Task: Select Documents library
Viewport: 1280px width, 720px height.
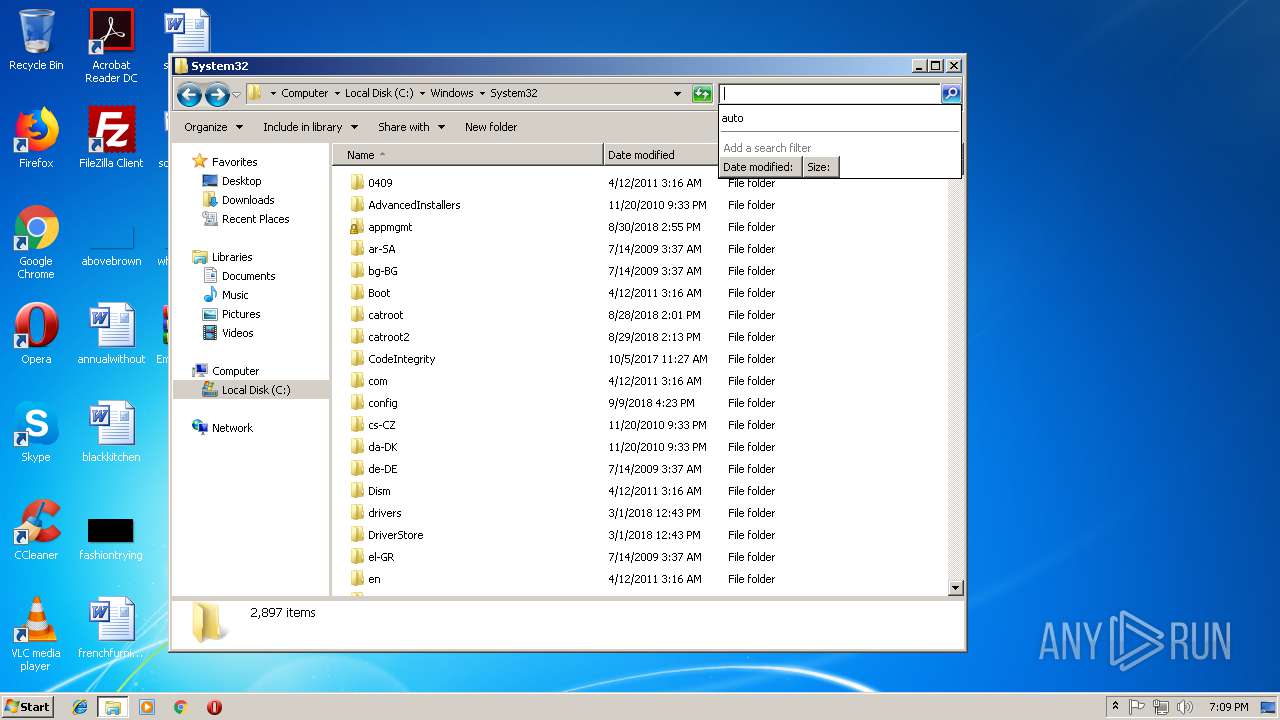Action: click(248, 276)
